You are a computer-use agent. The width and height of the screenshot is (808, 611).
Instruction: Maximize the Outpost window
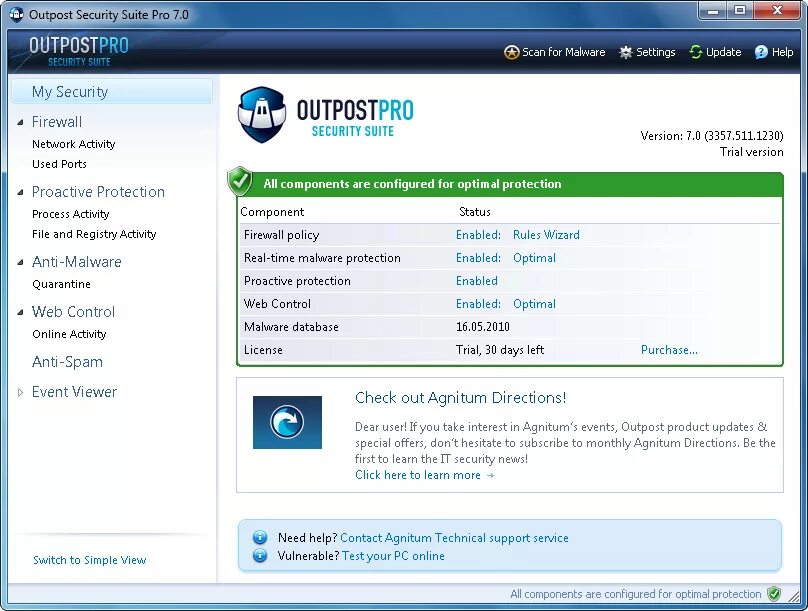point(740,11)
